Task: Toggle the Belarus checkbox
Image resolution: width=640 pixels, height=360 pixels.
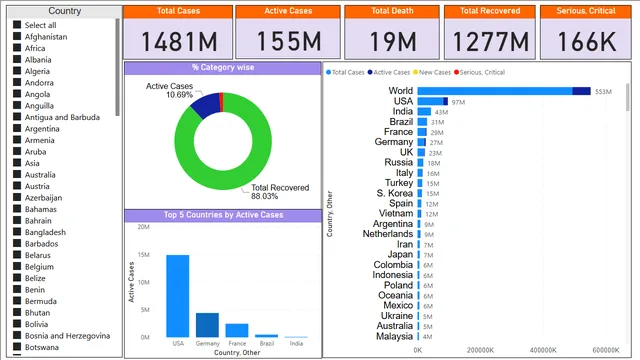Action: (17, 255)
